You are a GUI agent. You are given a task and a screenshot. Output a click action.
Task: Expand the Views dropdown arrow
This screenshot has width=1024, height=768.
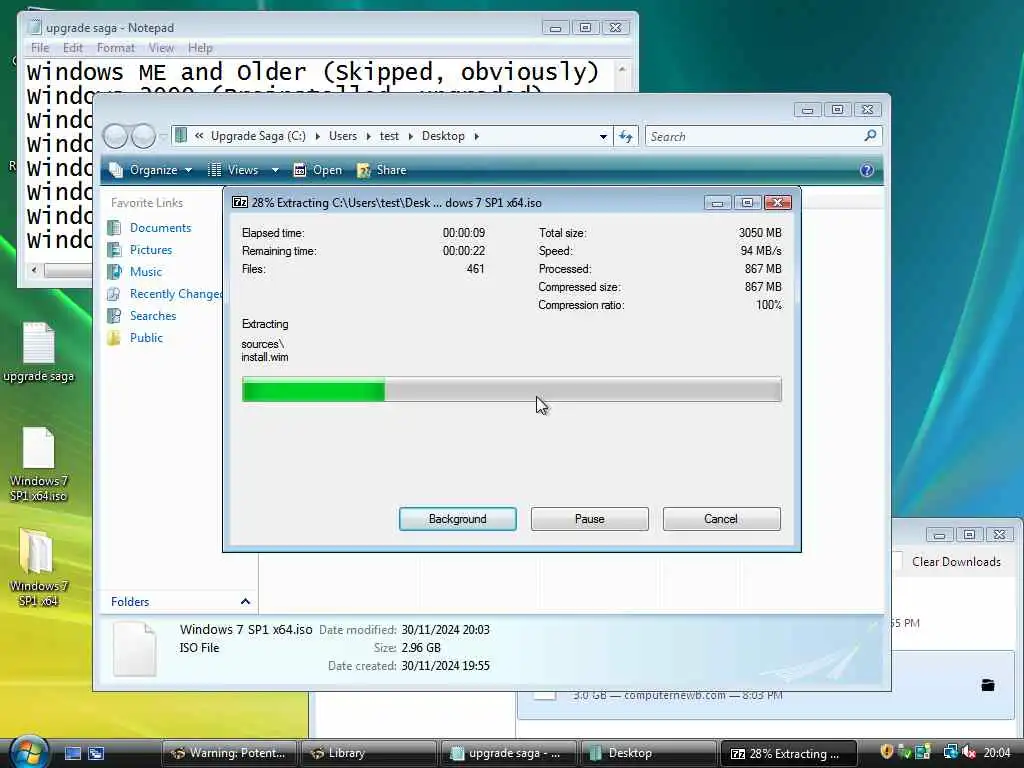[x=275, y=170]
